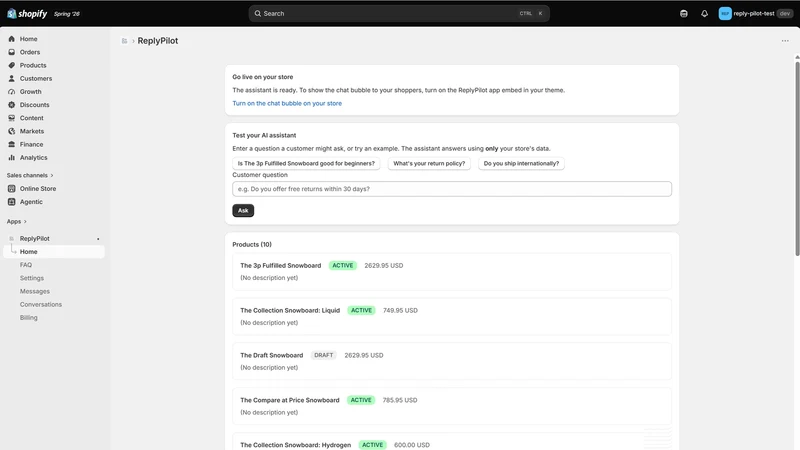Open Finance in the sidebar
The height and width of the screenshot is (450, 800).
click(32, 144)
